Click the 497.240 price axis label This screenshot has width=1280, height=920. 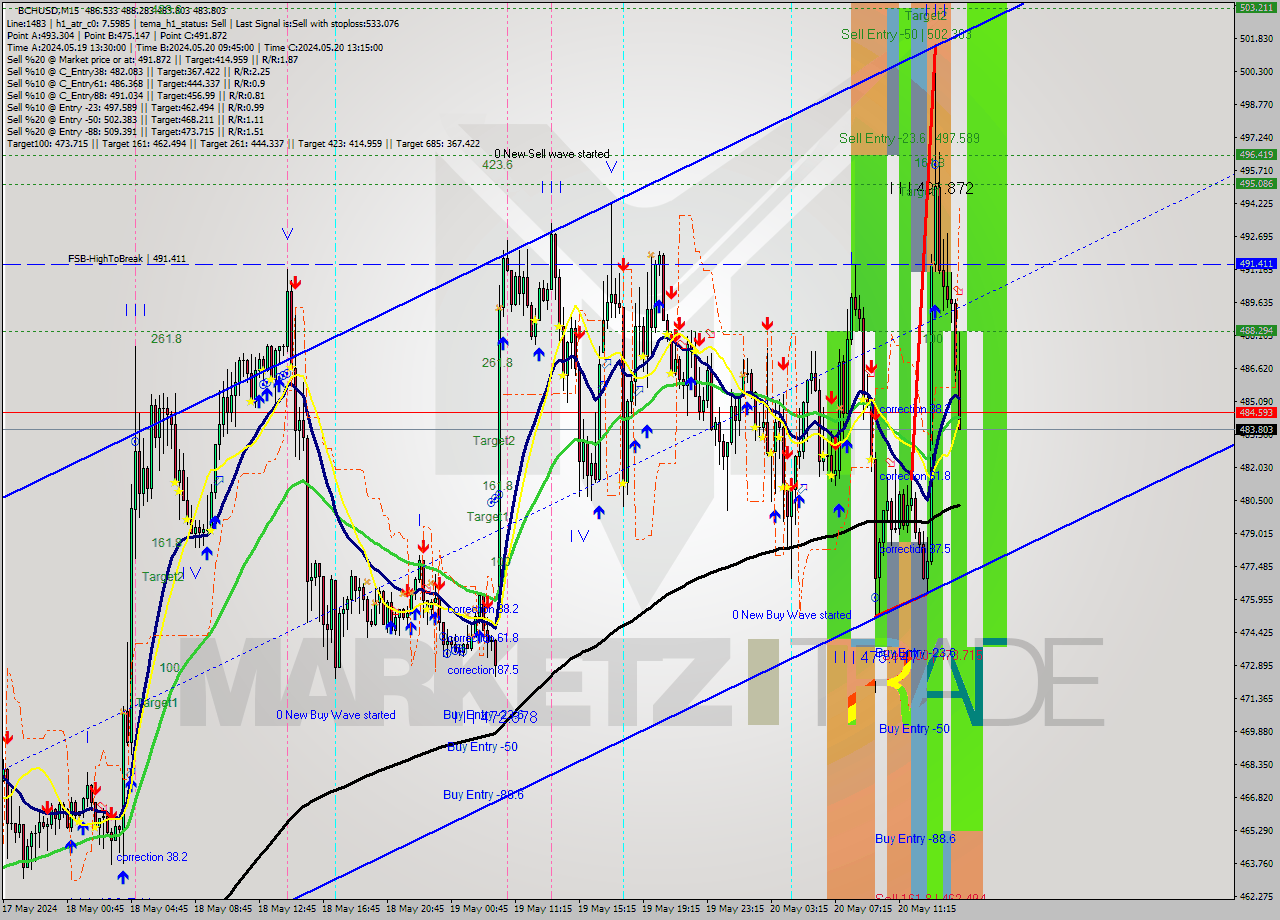click(1256, 138)
